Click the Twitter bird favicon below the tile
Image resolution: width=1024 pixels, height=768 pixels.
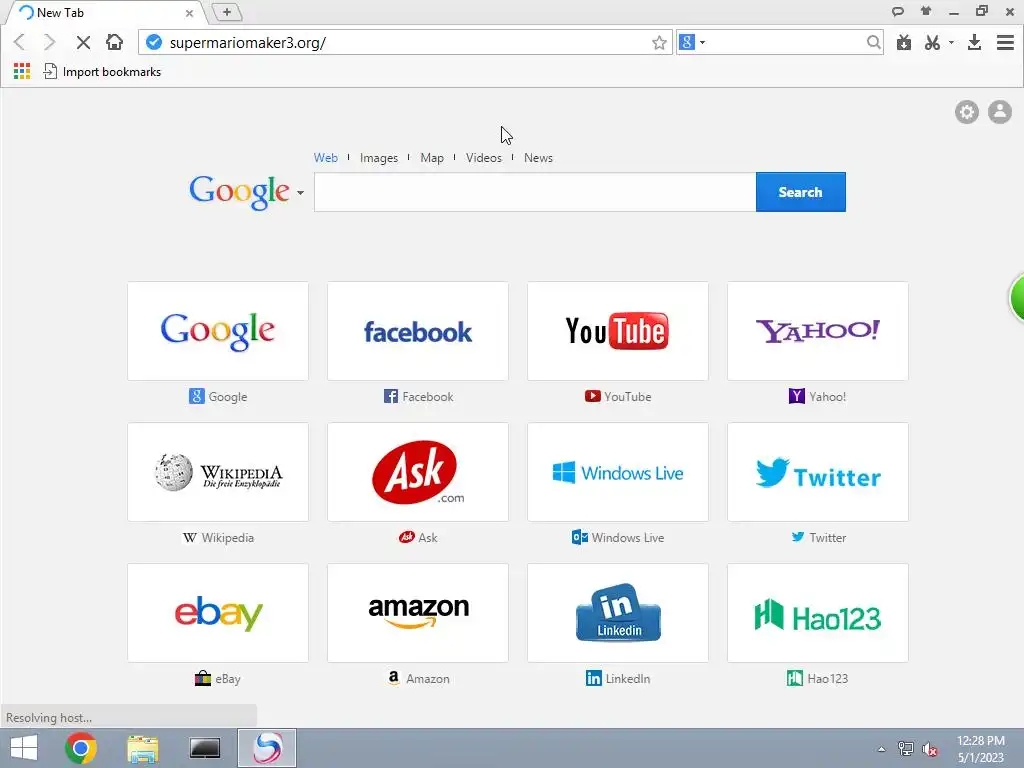click(798, 537)
